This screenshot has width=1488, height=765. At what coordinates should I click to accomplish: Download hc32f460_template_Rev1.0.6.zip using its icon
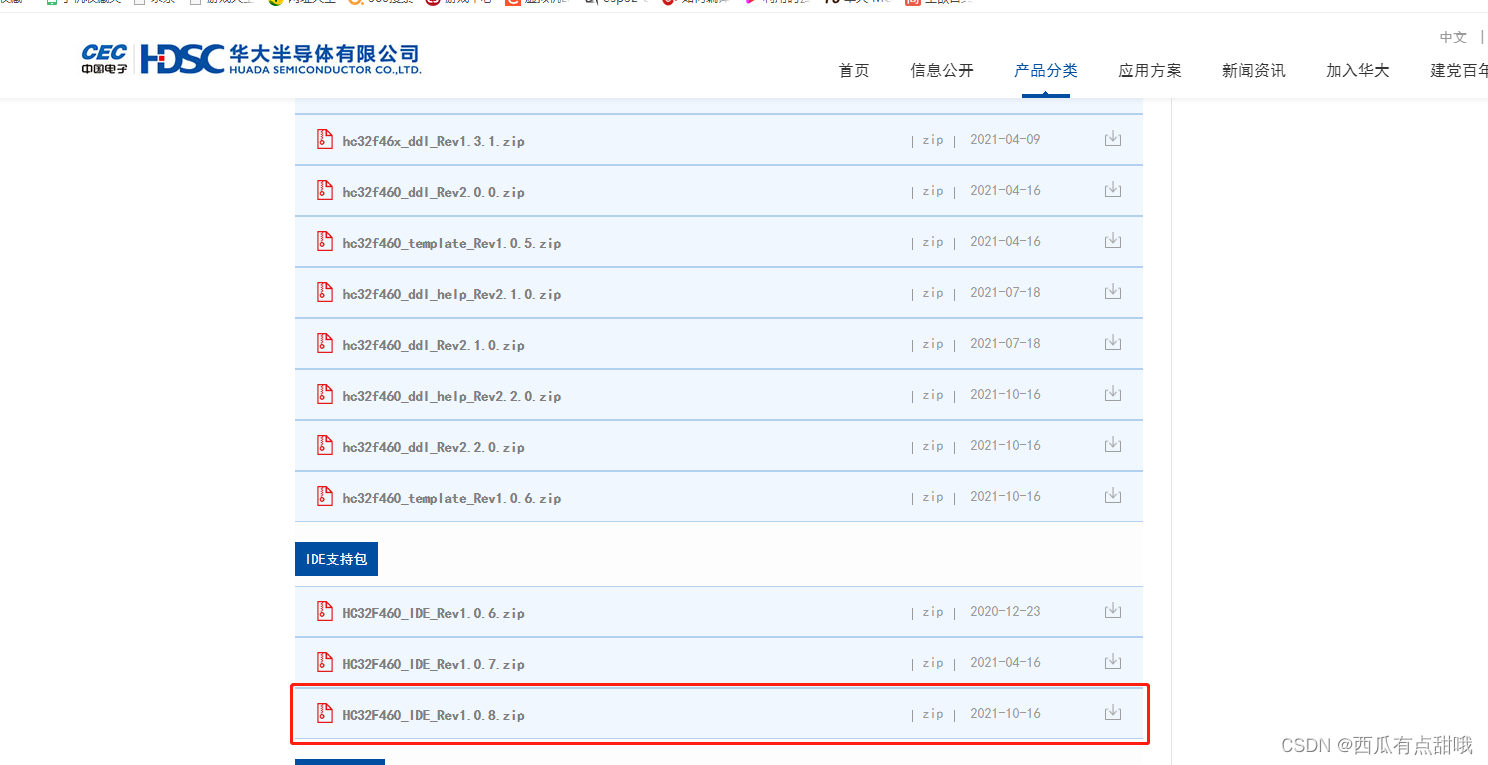click(1112, 496)
